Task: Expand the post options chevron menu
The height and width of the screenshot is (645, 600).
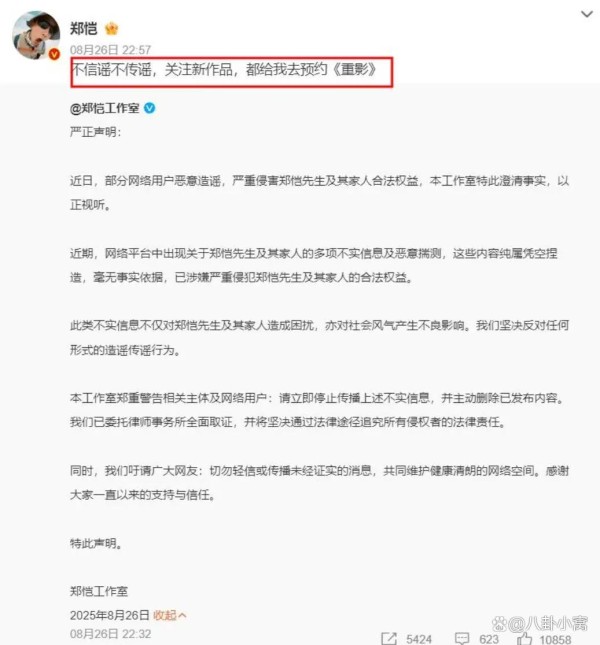Action: pos(586,14)
